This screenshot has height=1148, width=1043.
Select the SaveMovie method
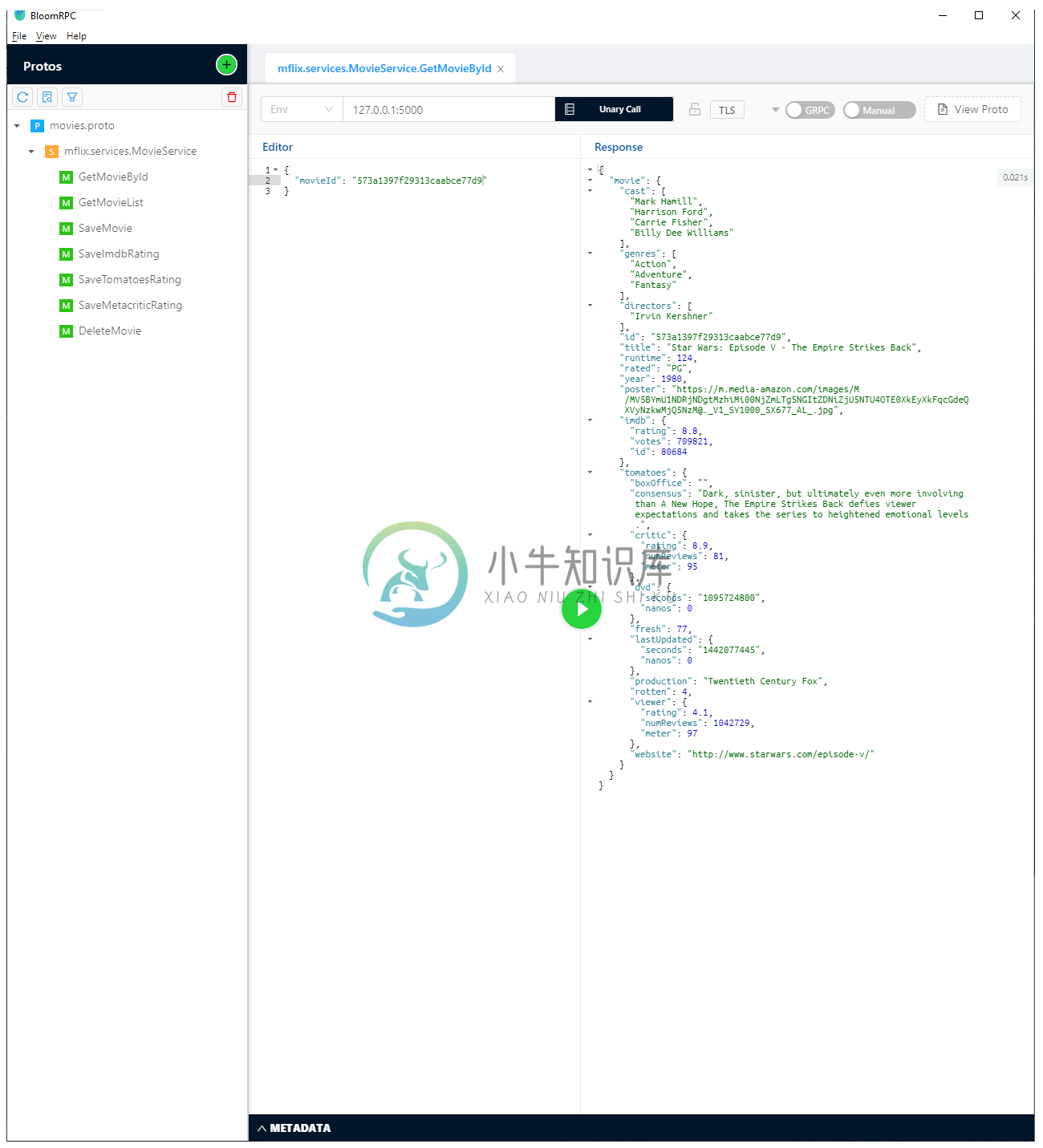(105, 229)
